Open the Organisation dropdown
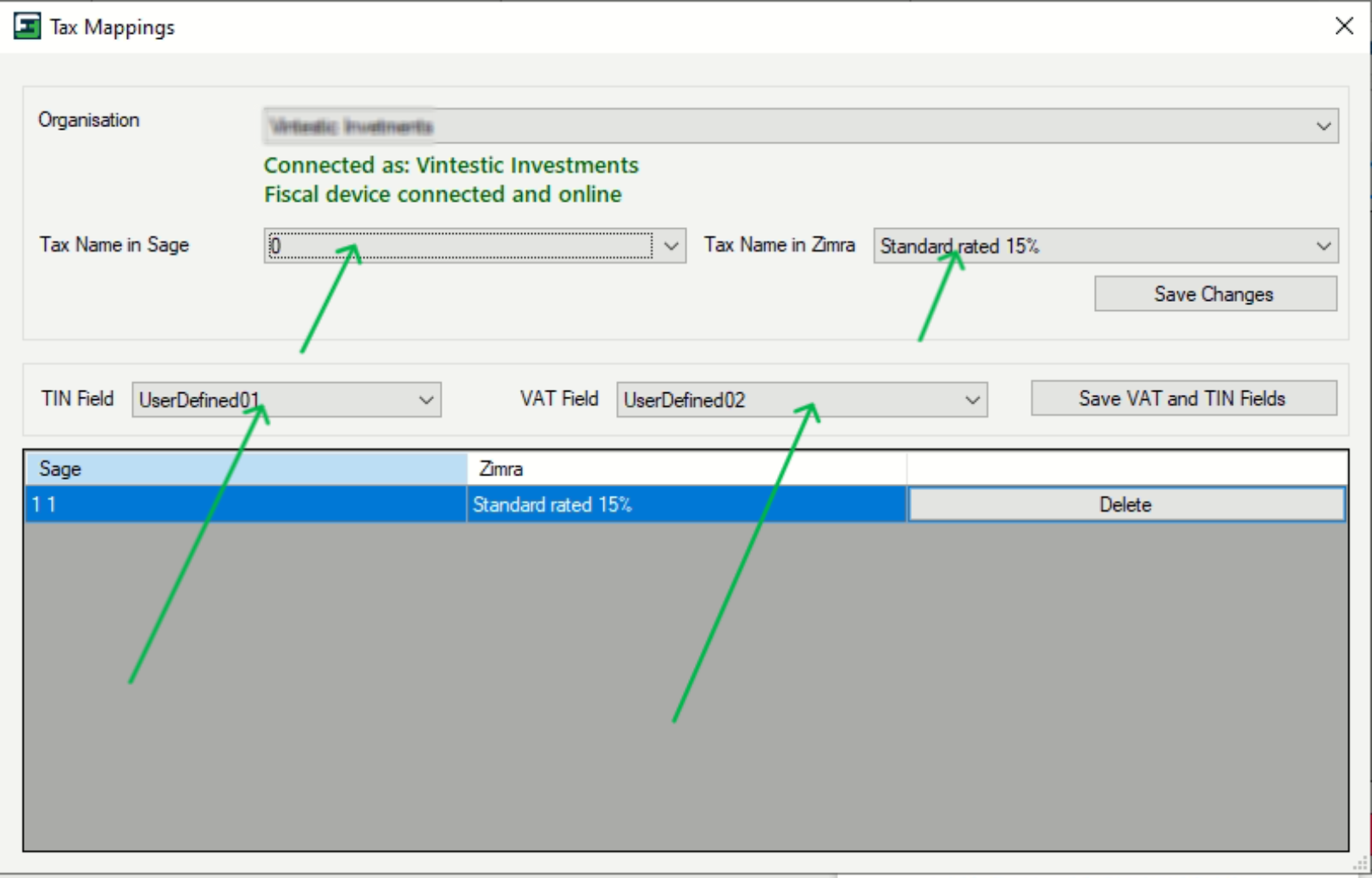This screenshot has width=1372, height=878. (x=800, y=126)
